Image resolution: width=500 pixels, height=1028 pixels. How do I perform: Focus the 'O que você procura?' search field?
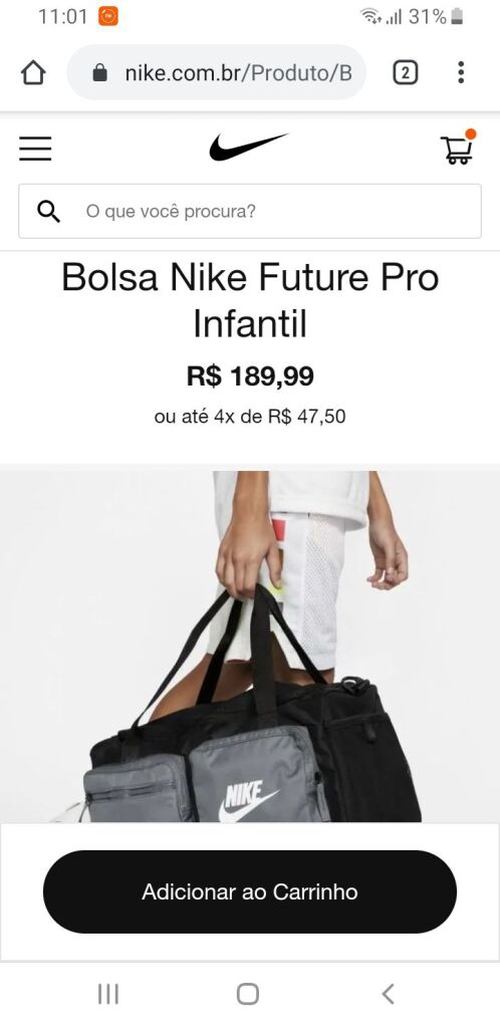pos(250,211)
